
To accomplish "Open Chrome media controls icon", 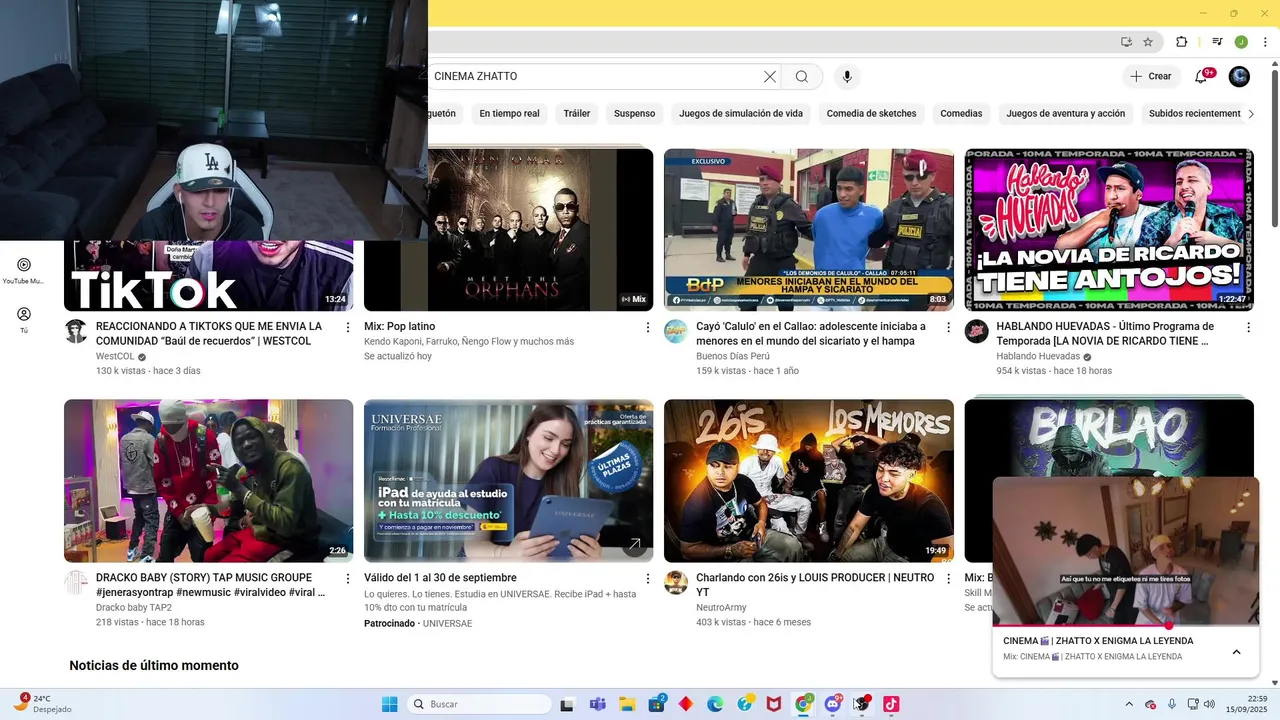I will point(1217,42).
